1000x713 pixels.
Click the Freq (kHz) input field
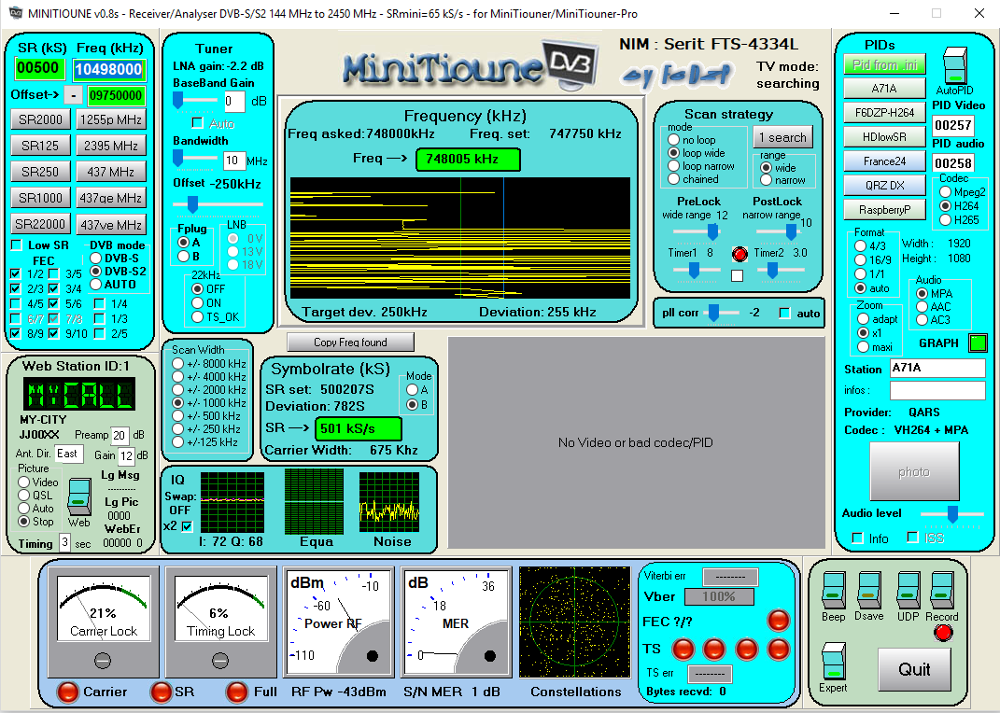(x=109, y=70)
